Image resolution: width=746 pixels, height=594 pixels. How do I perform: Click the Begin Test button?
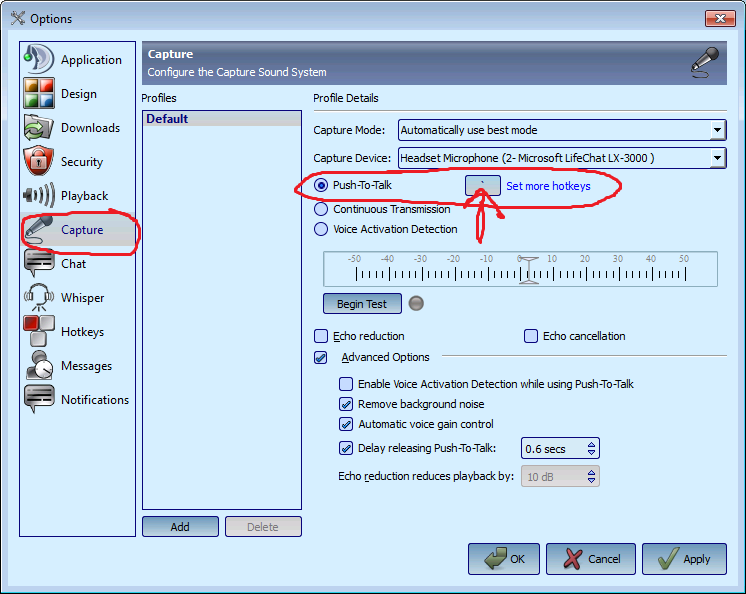[362, 303]
